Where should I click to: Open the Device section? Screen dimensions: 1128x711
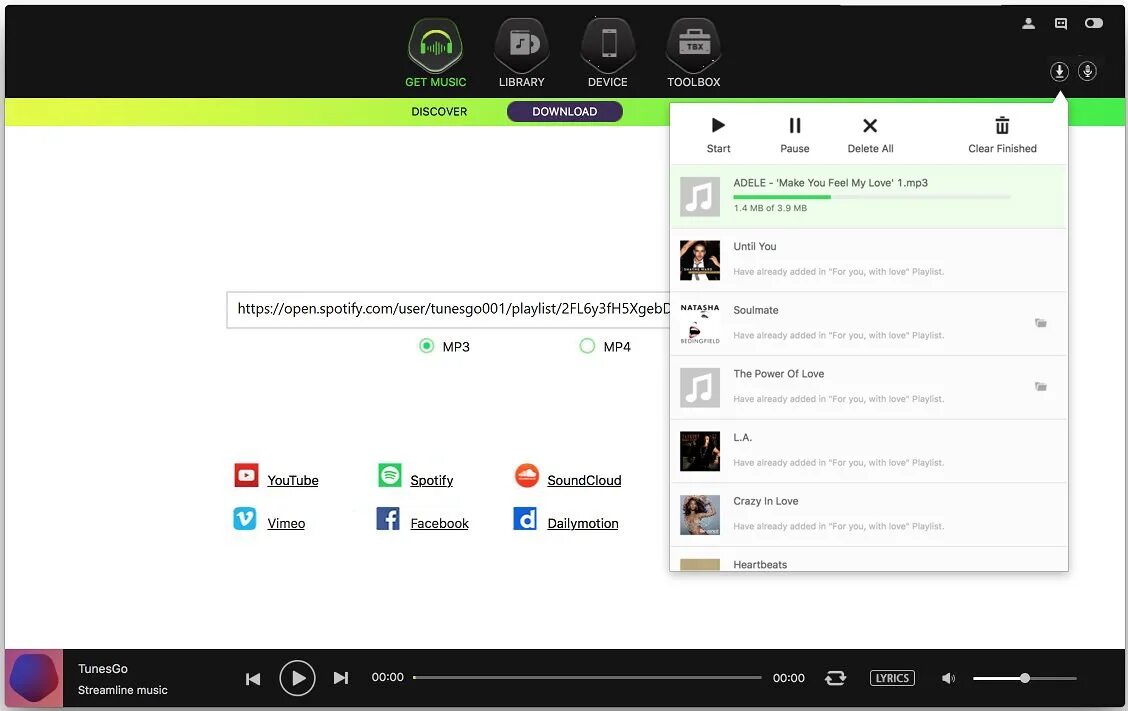tap(608, 53)
